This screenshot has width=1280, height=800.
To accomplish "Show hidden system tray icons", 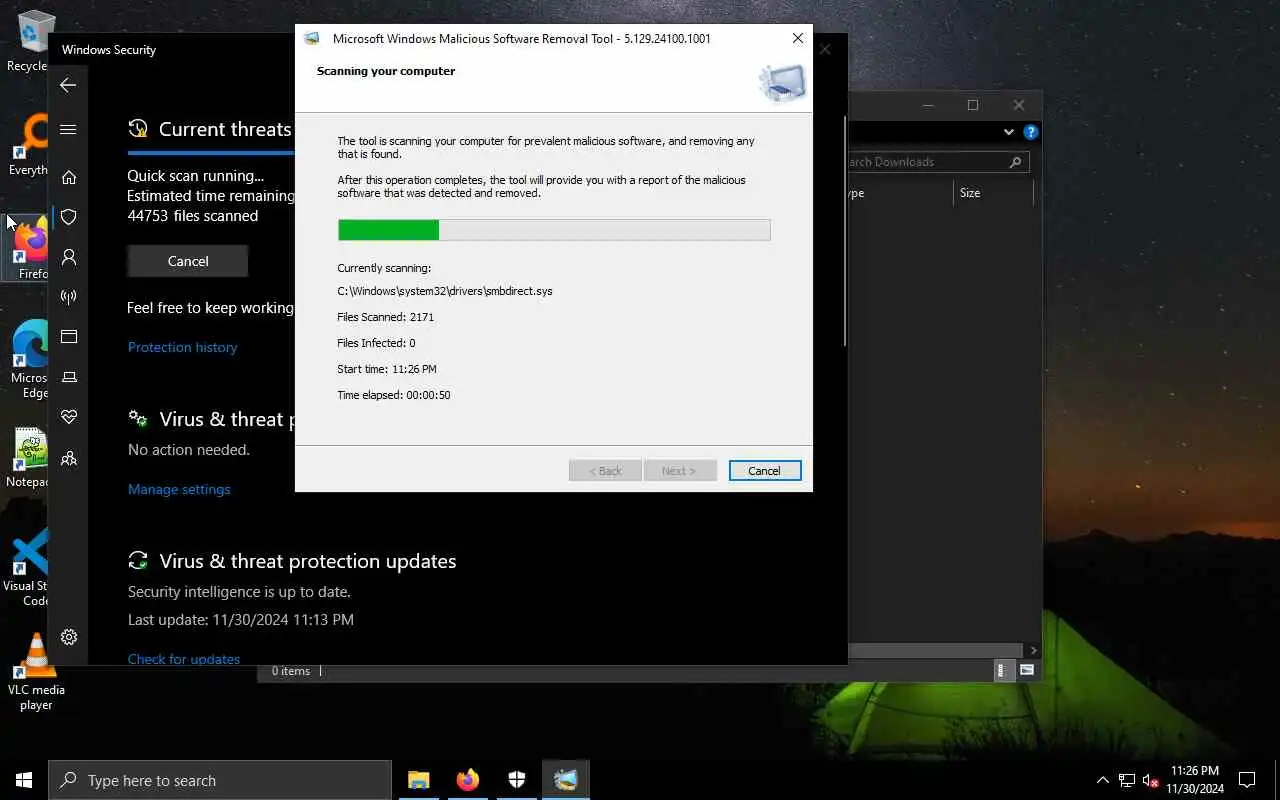I will tap(1103, 780).
